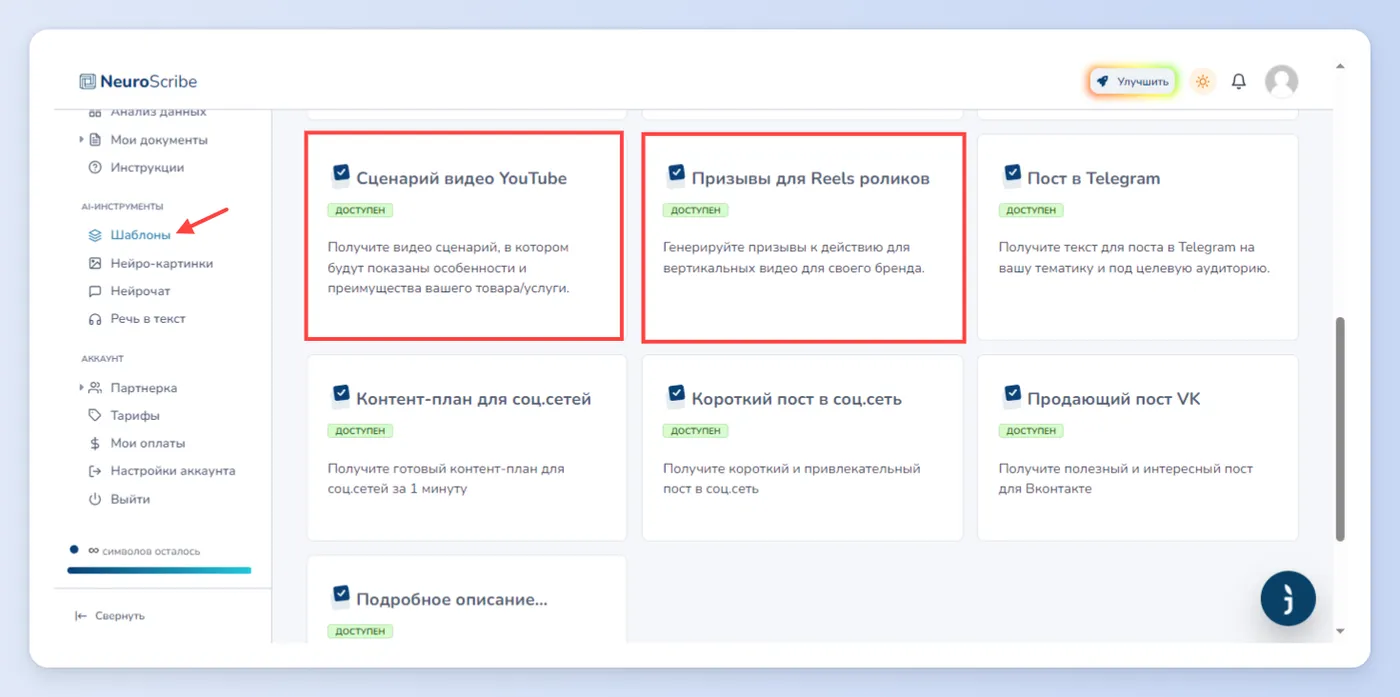
Task: Open the Шаблоны templates section
Action: [140, 235]
